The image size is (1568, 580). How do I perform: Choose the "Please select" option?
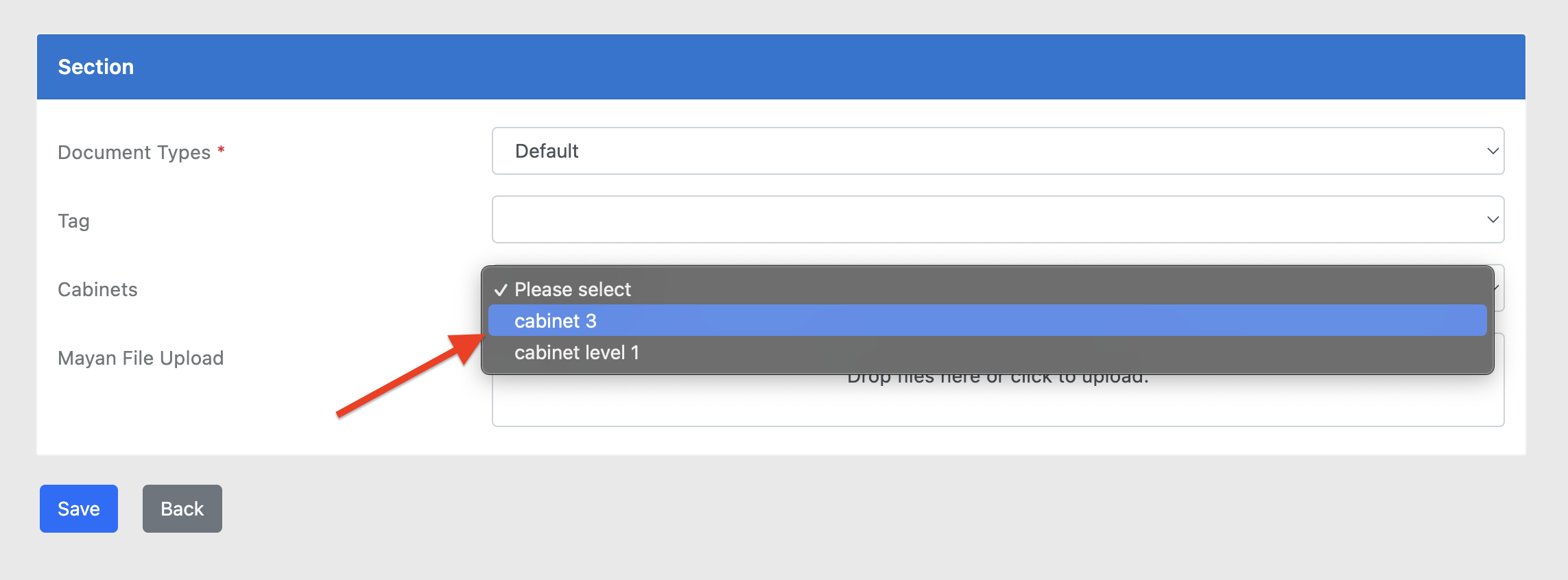(x=573, y=289)
